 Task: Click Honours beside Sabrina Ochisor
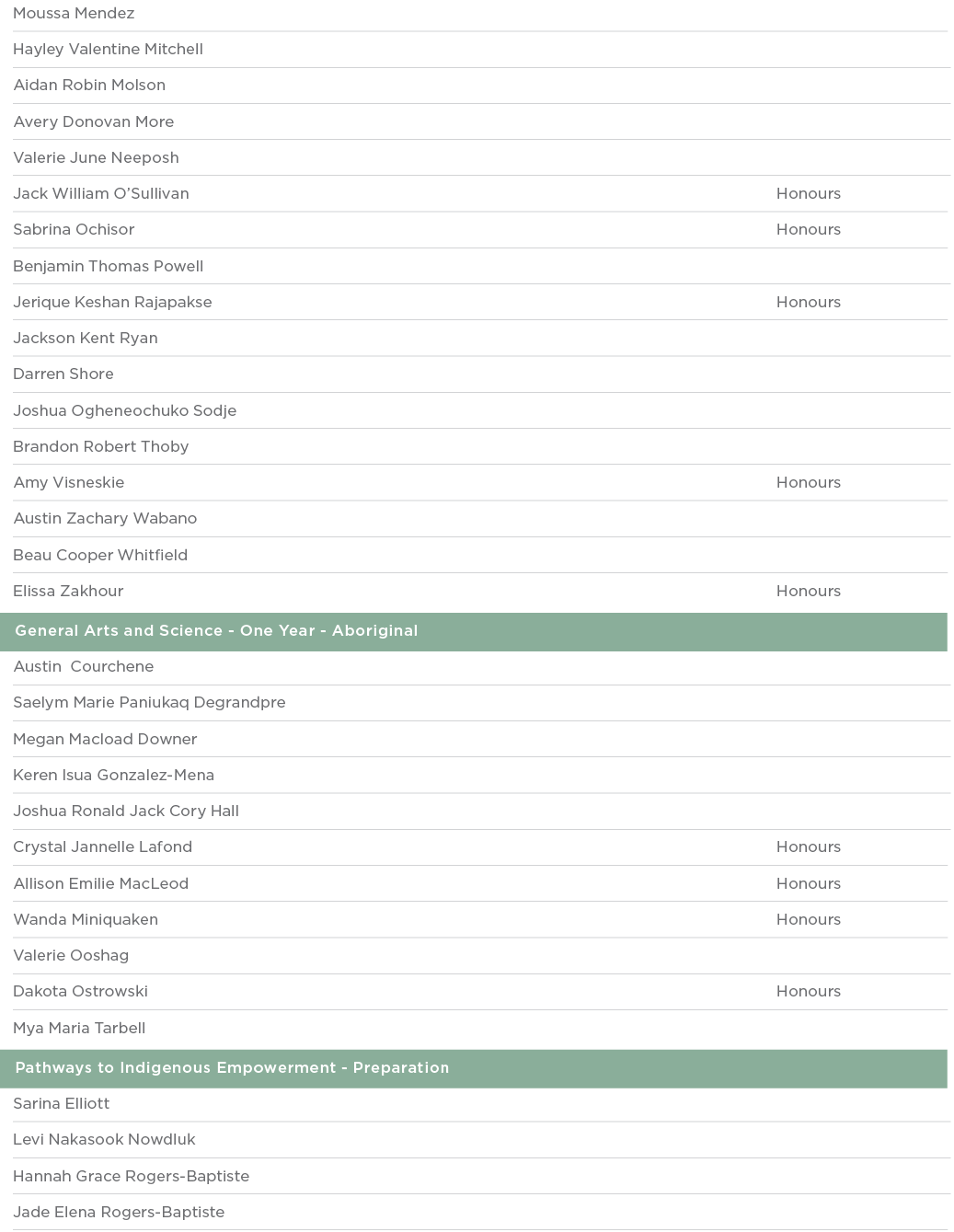pyautogui.click(x=808, y=230)
